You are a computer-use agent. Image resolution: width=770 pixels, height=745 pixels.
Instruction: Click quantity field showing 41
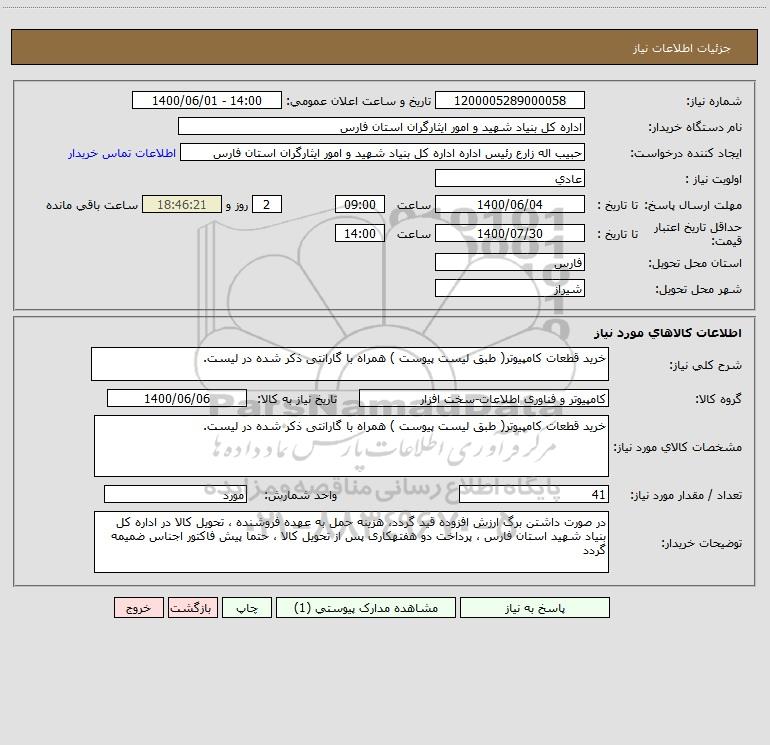tap(534, 495)
